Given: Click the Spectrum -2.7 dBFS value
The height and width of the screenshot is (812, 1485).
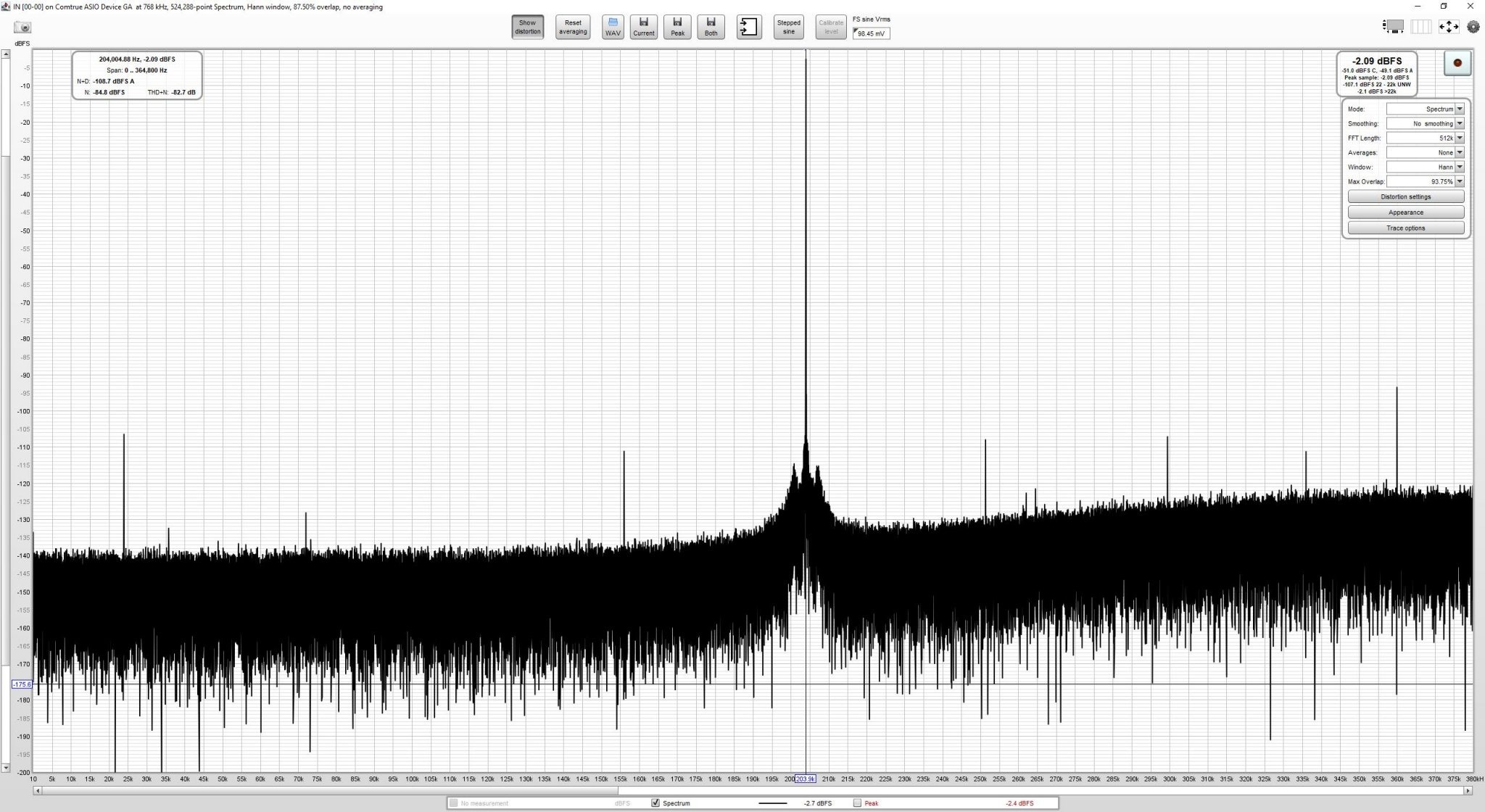Looking at the screenshot, I should point(818,803).
